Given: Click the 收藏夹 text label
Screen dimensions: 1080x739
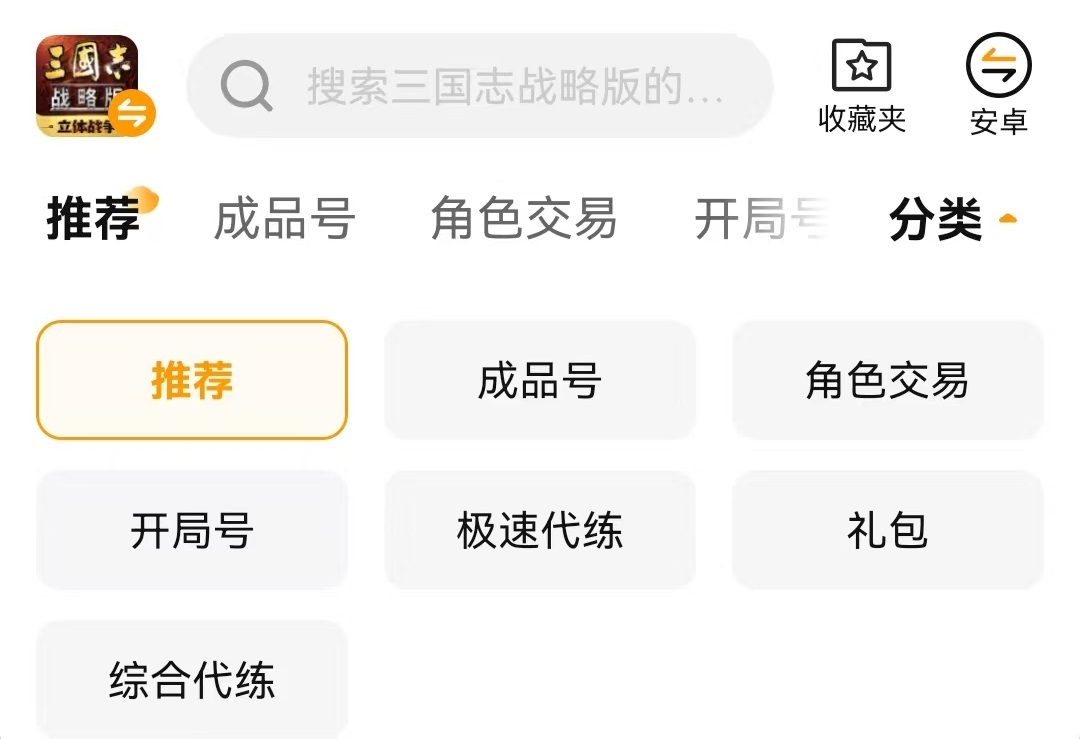Looking at the screenshot, I should [862, 120].
